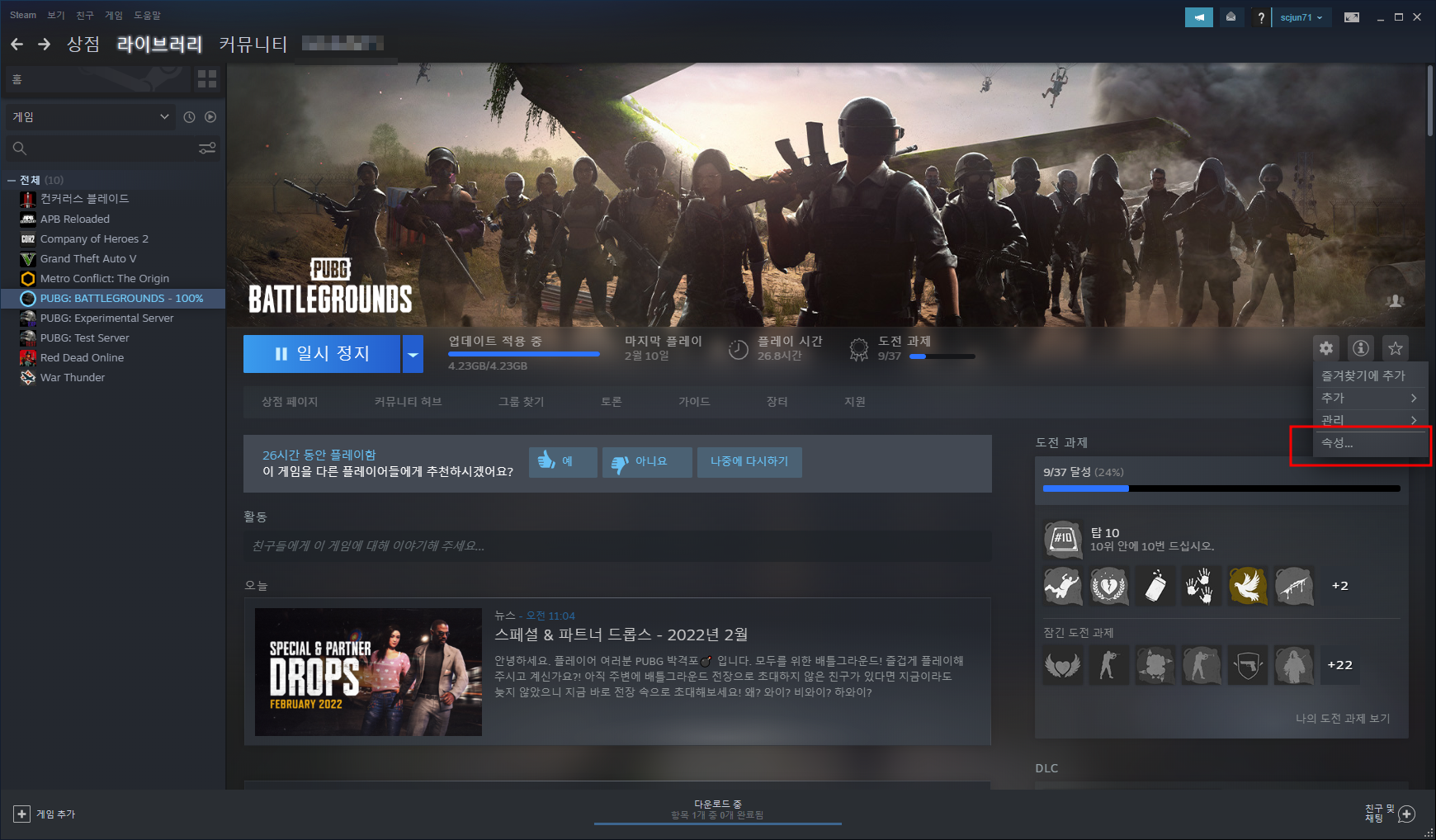
Task: Click the 예 recommend button
Action: (563, 462)
